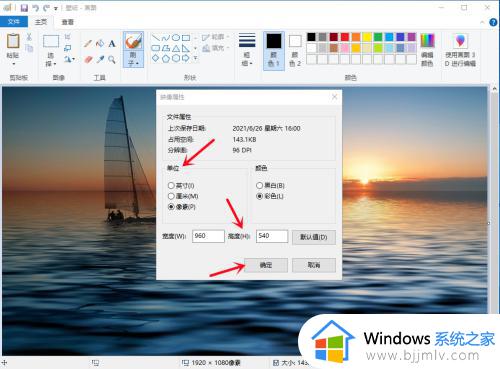The height and width of the screenshot is (369, 500).
Task: Click the Cancel button in the dialog
Action: click(x=314, y=265)
